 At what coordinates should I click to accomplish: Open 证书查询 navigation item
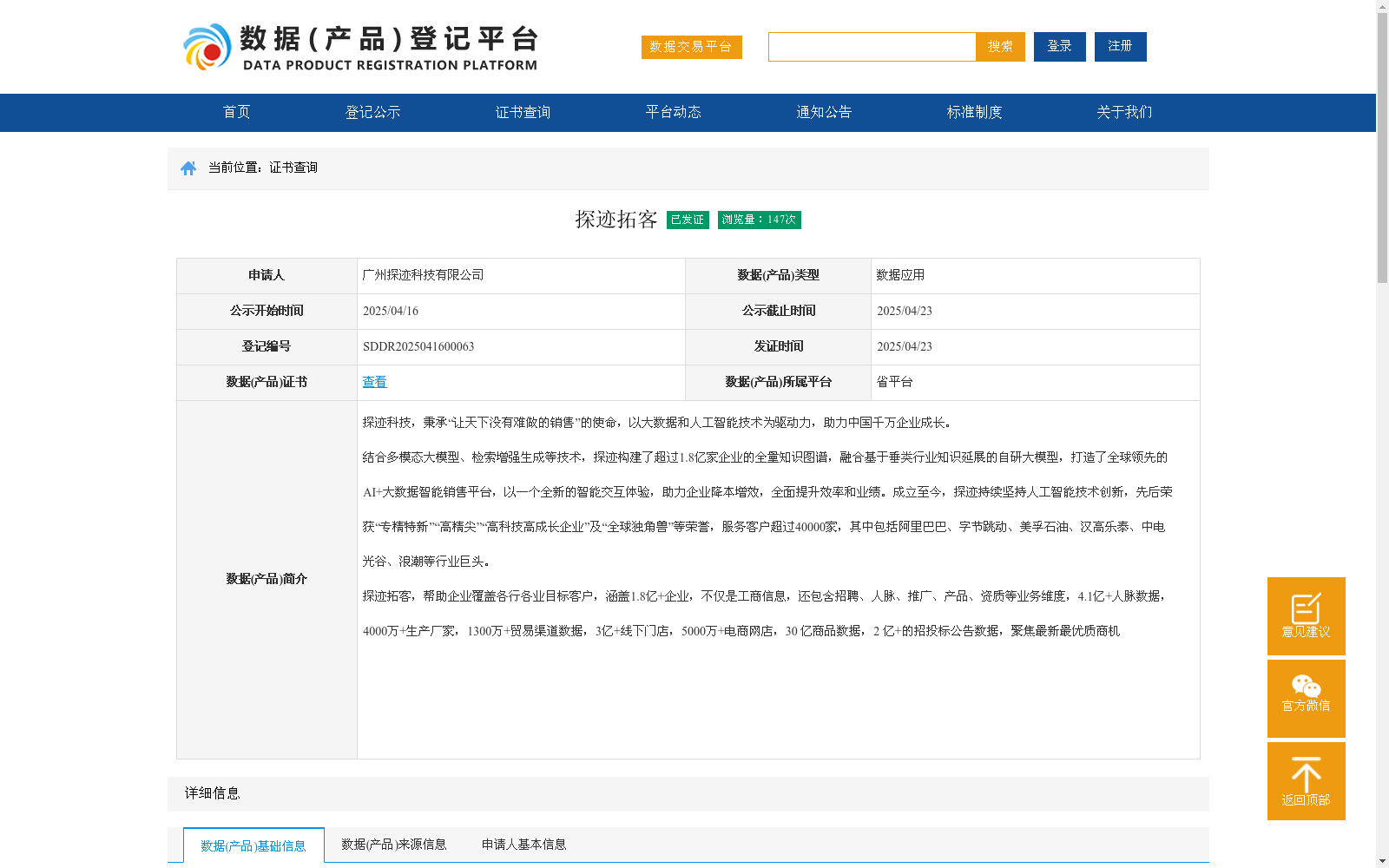coord(523,112)
